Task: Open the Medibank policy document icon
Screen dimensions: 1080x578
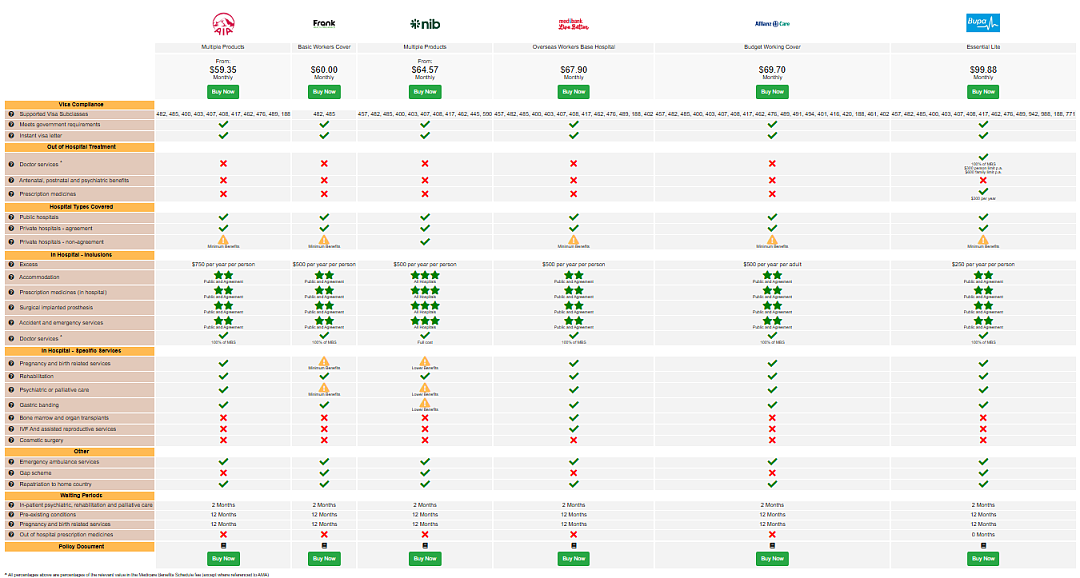Action: tap(574, 546)
